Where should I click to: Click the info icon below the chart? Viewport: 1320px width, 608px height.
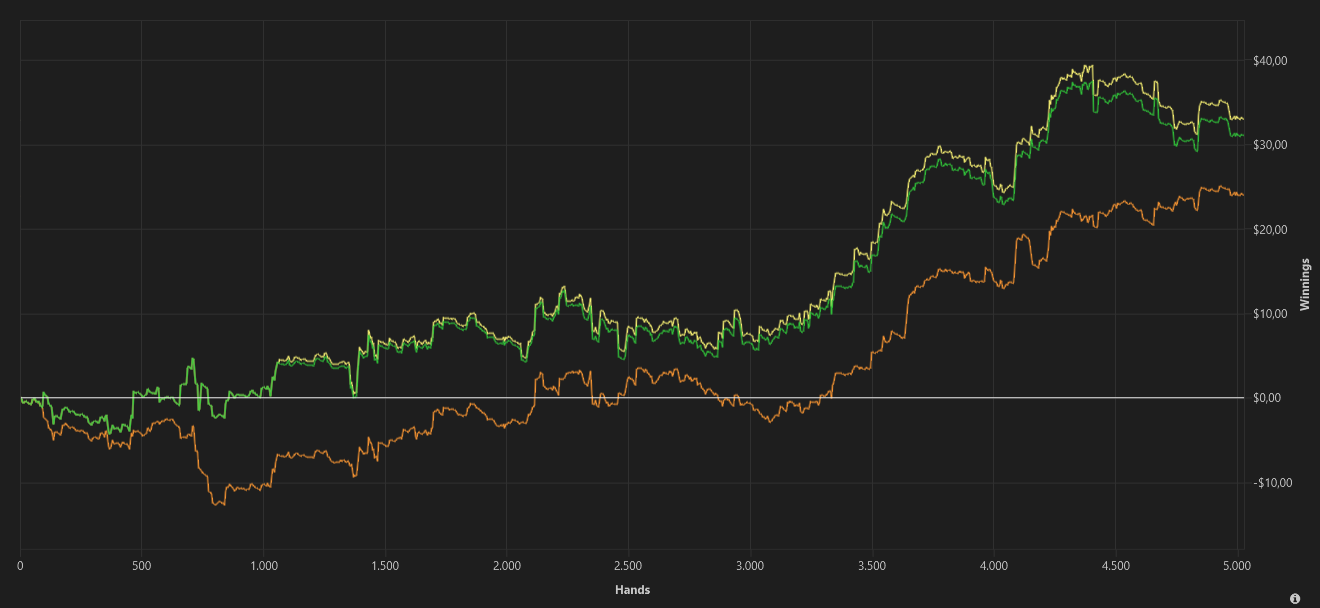tap(1295, 598)
